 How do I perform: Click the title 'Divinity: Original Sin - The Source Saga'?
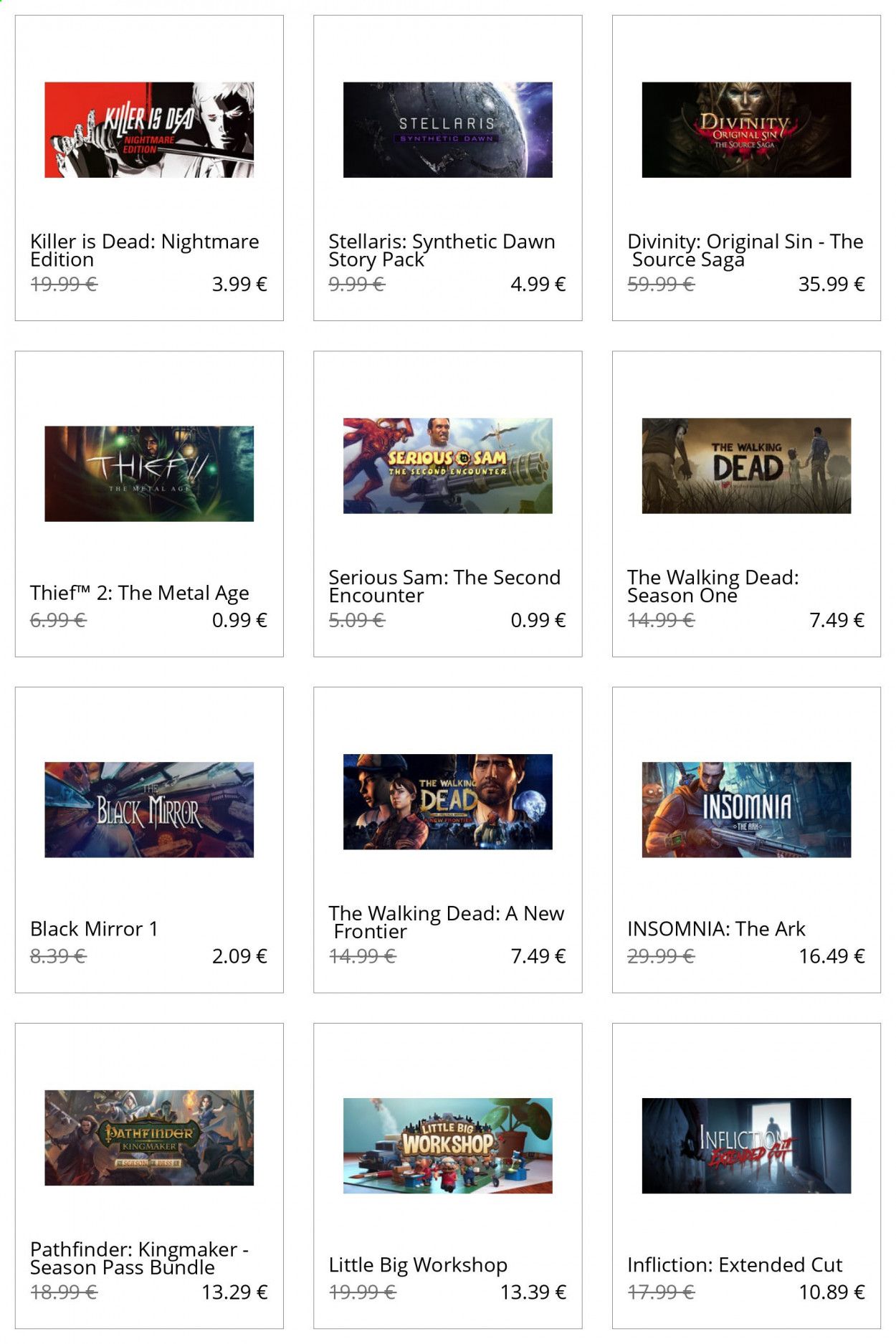[745, 250]
